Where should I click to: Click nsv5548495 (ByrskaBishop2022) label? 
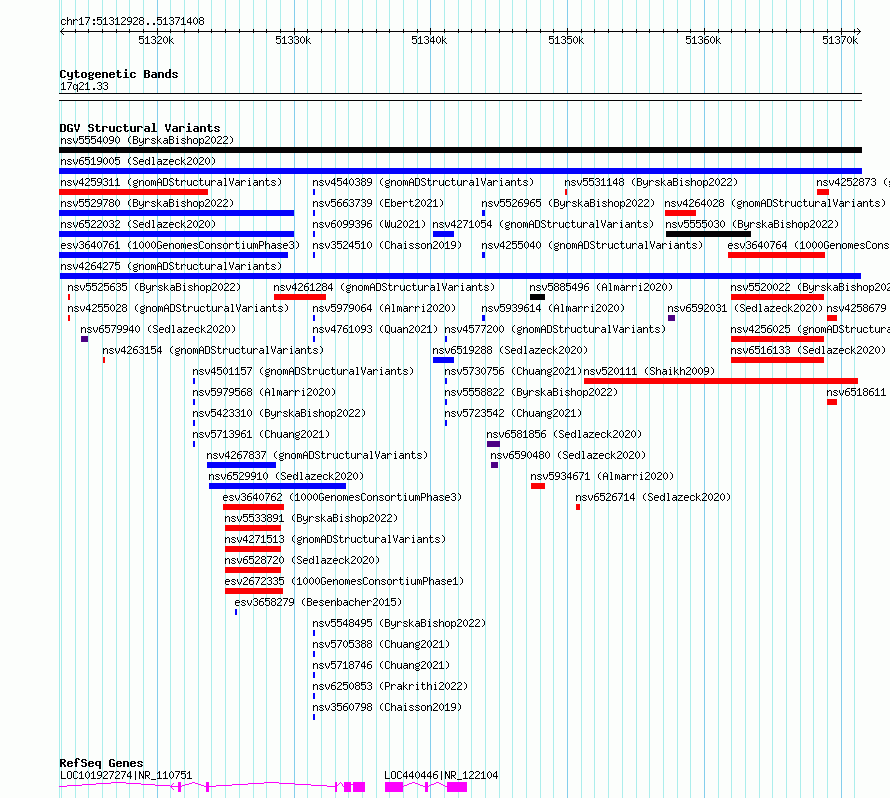[x=399, y=623]
